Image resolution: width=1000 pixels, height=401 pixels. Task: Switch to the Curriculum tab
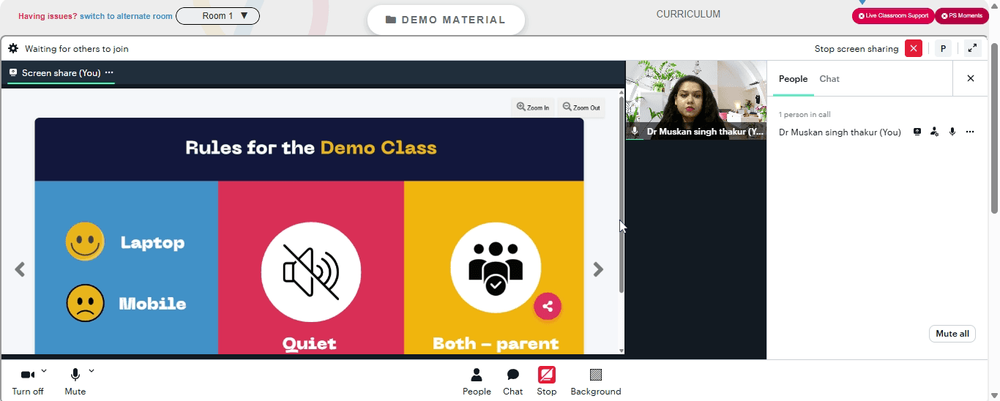click(688, 14)
